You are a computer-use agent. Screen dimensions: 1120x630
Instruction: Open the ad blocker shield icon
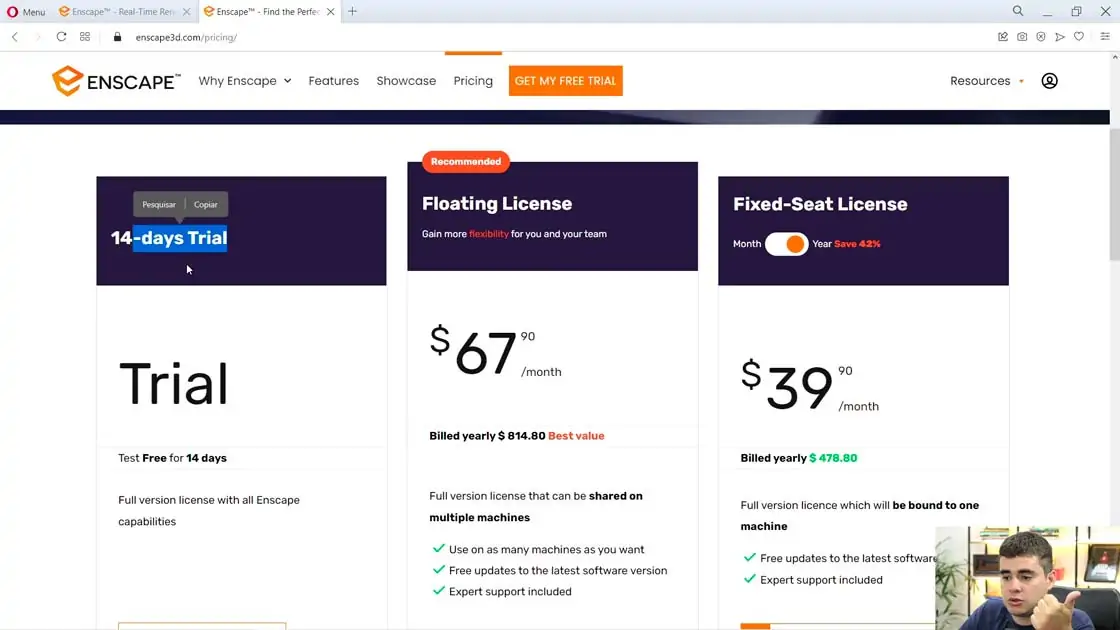coord(1041,36)
